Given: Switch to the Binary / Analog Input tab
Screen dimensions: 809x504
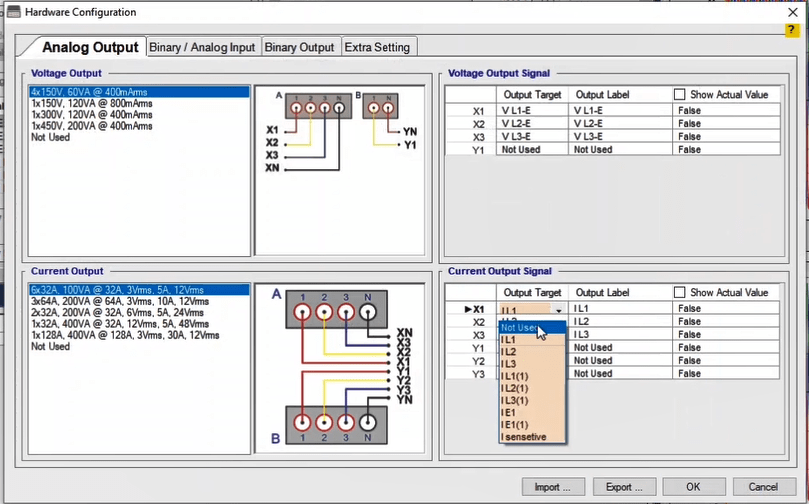Looking at the screenshot, I should pyautogui.click(x=202, y=47).
